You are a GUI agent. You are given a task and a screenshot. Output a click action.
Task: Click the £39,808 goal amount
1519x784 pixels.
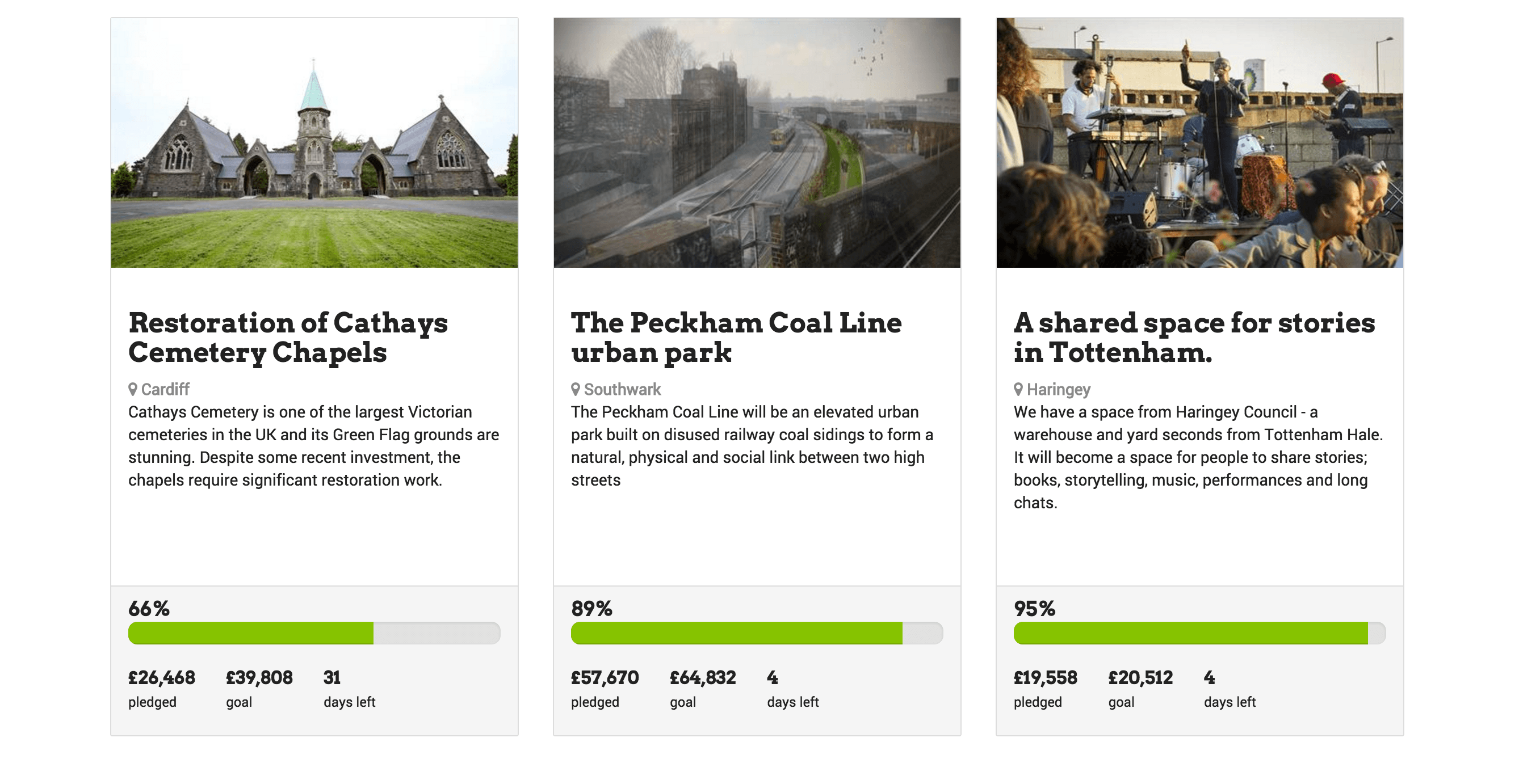259,678
